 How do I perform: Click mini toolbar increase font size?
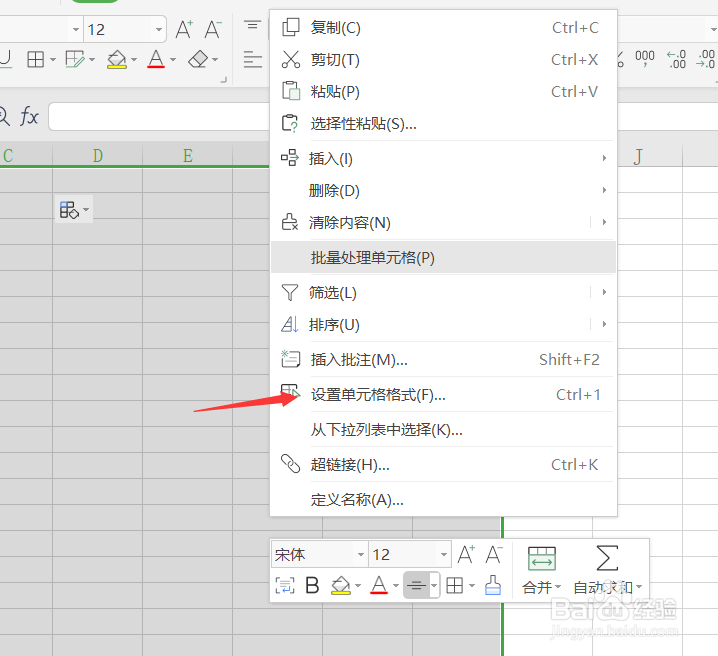[466, 554]
